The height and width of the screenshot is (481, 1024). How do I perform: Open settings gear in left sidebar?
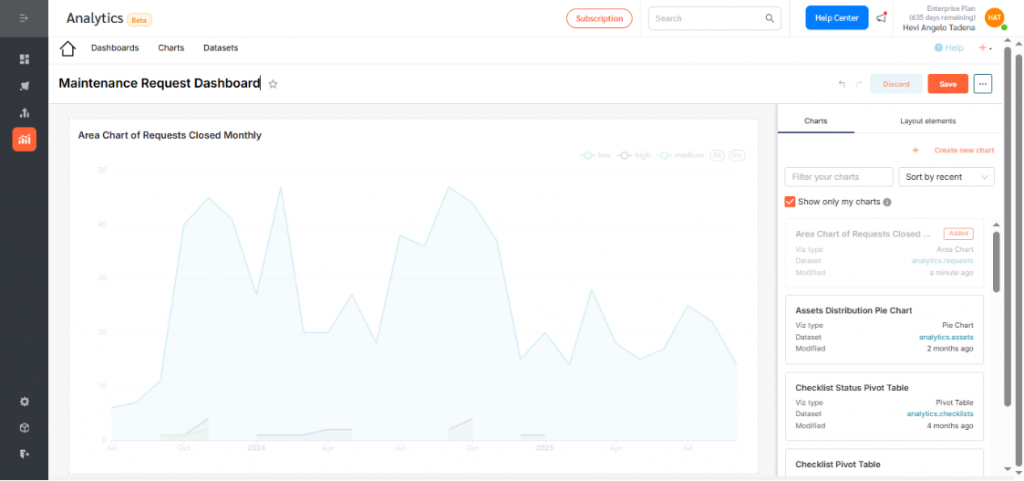[24, 402]
